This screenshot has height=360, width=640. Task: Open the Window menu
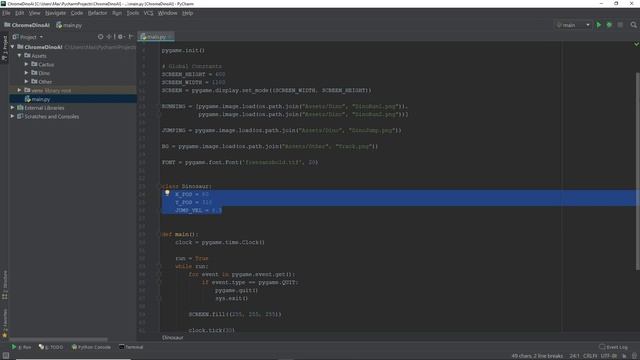167,13
